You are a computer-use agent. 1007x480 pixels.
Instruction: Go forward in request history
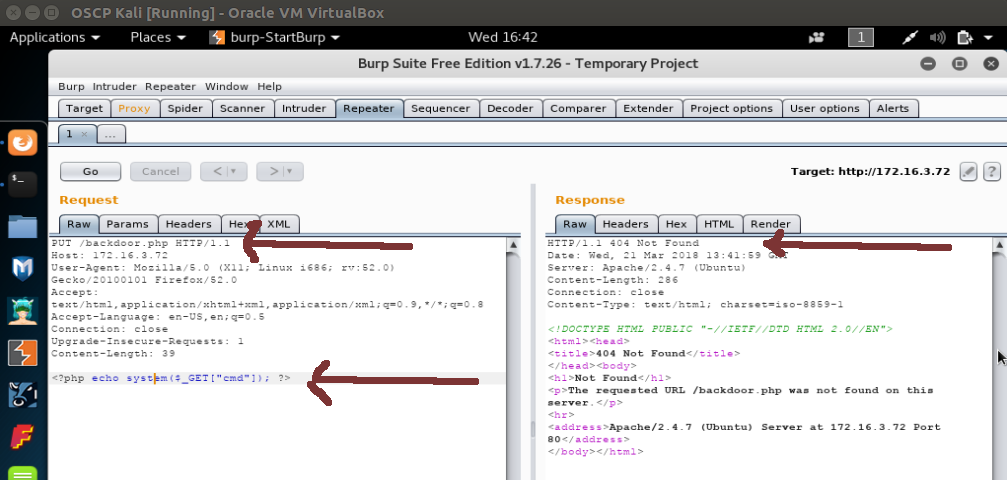(274, 172)
